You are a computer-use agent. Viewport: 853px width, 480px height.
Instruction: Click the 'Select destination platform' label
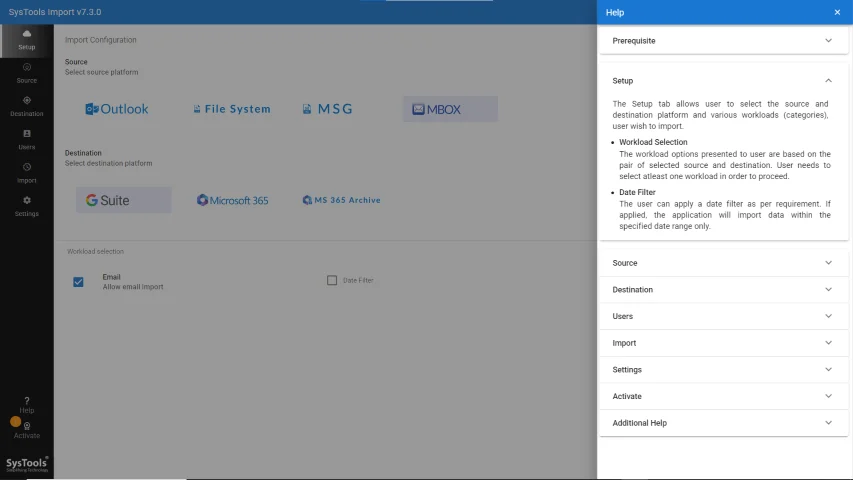108,163
